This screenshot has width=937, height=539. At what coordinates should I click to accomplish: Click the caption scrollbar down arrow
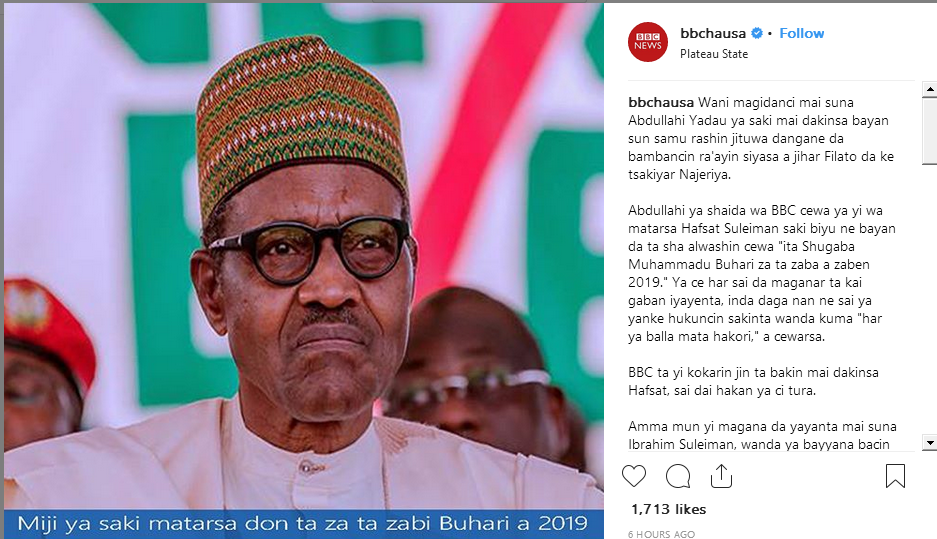pyautogui.click(x=930, y=443)
